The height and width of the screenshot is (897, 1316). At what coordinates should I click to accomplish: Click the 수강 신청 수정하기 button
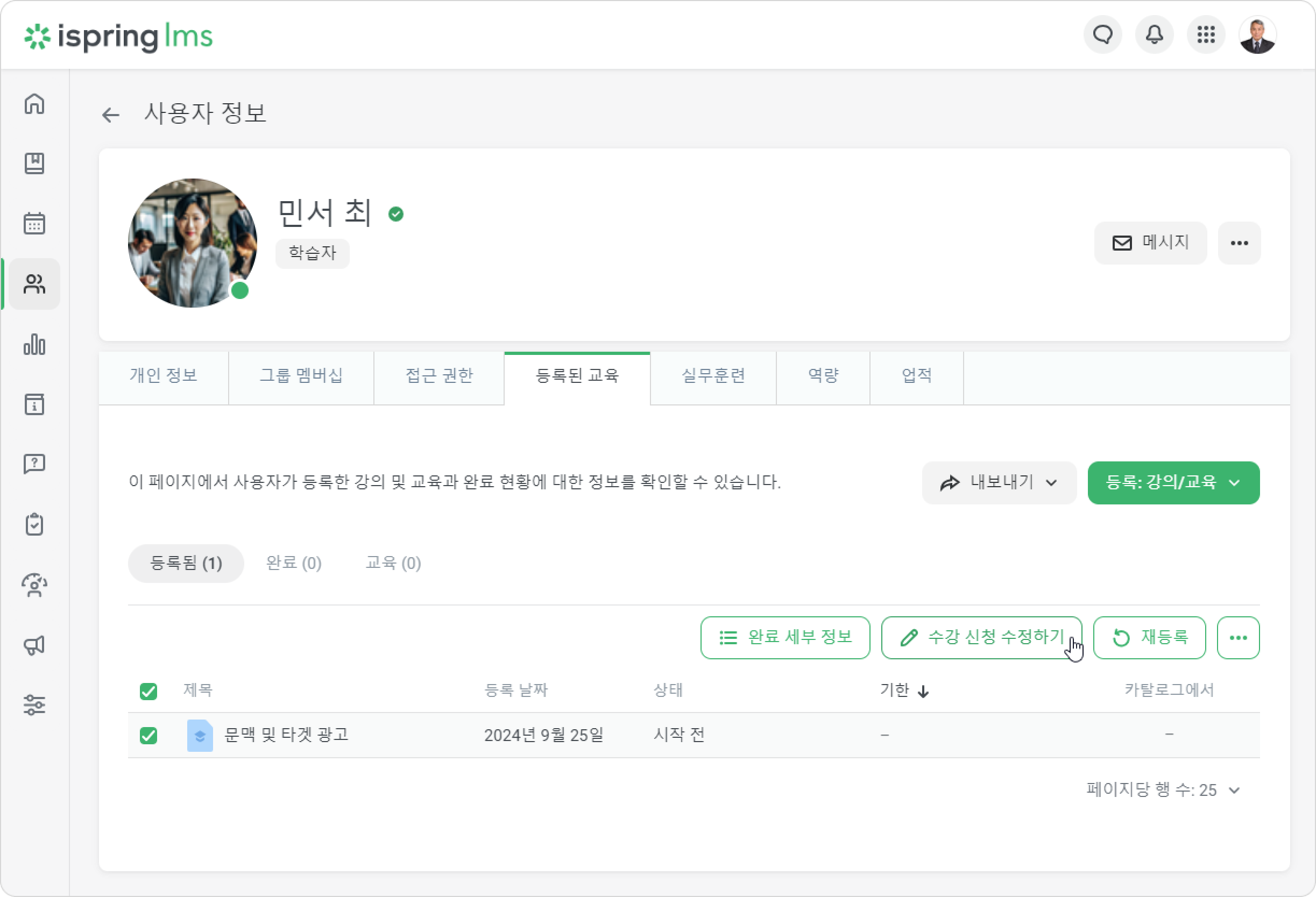[981, 638]
